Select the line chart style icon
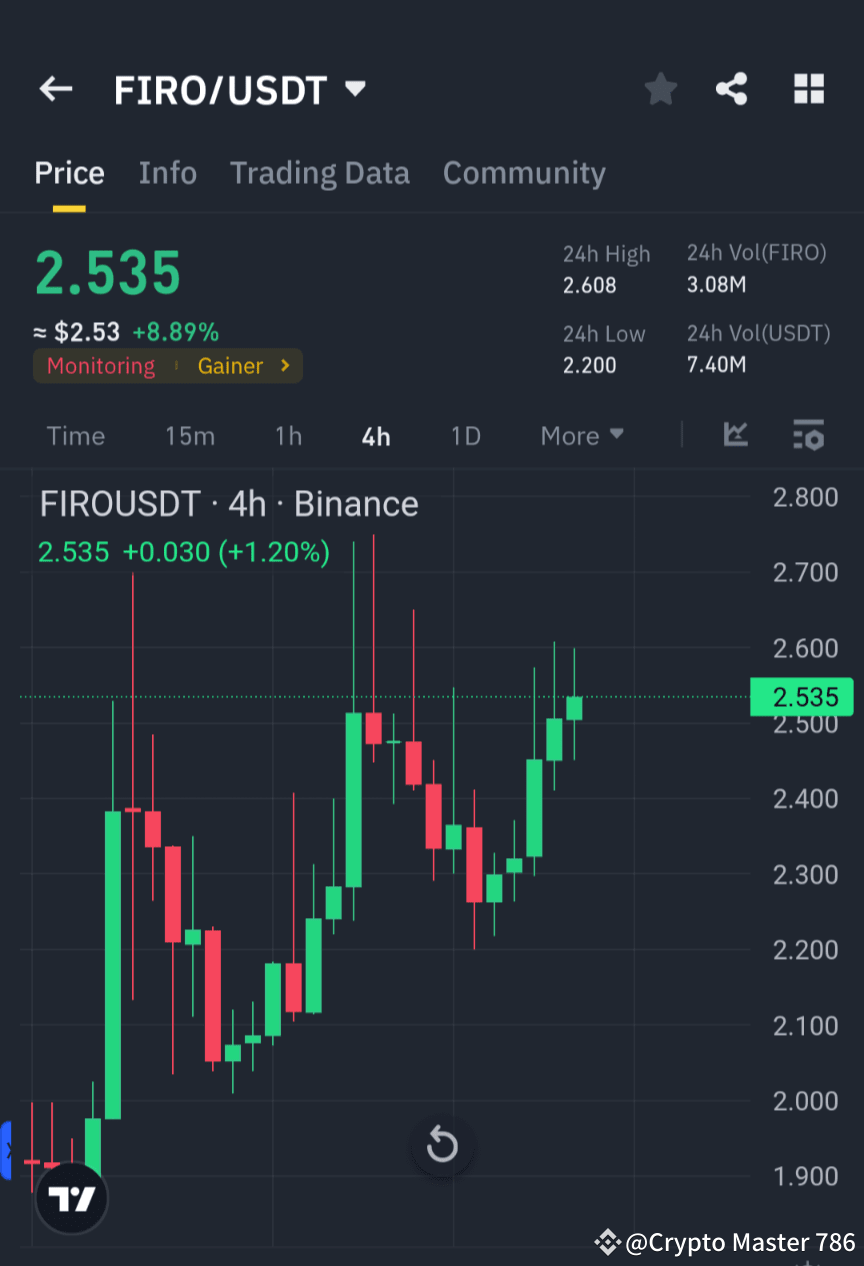The image size is (864, 1266). point(736,435)
